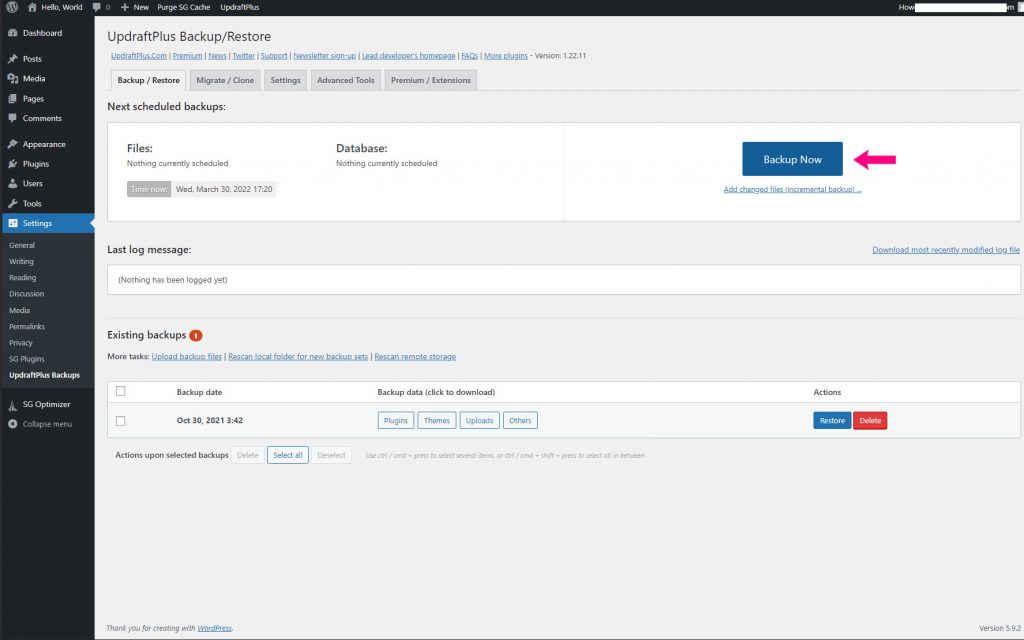Open General settings submenu item

(22, 246)
